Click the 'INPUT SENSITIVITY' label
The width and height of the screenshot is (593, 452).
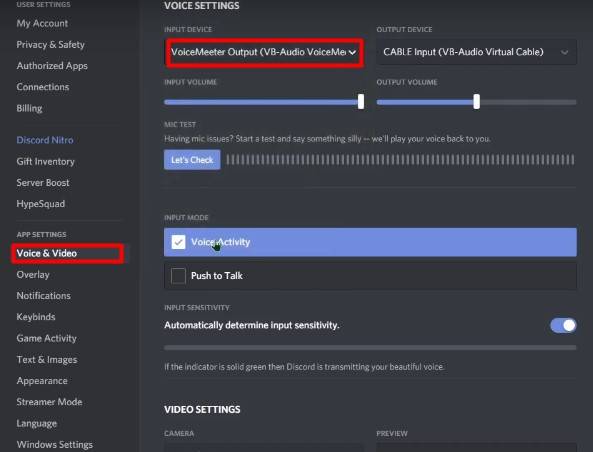197,308
